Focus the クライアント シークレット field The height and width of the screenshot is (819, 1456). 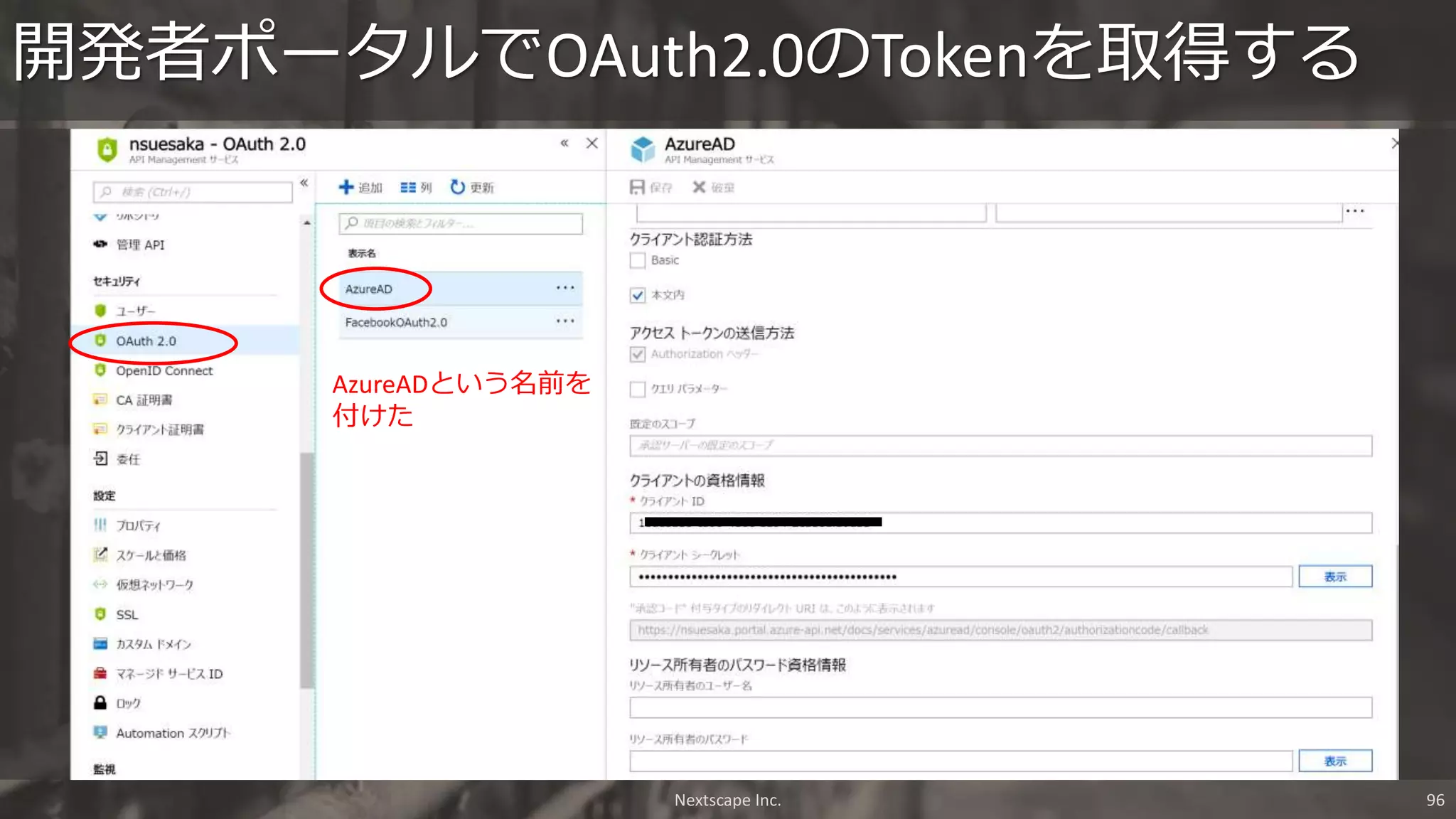coord(960,577)
